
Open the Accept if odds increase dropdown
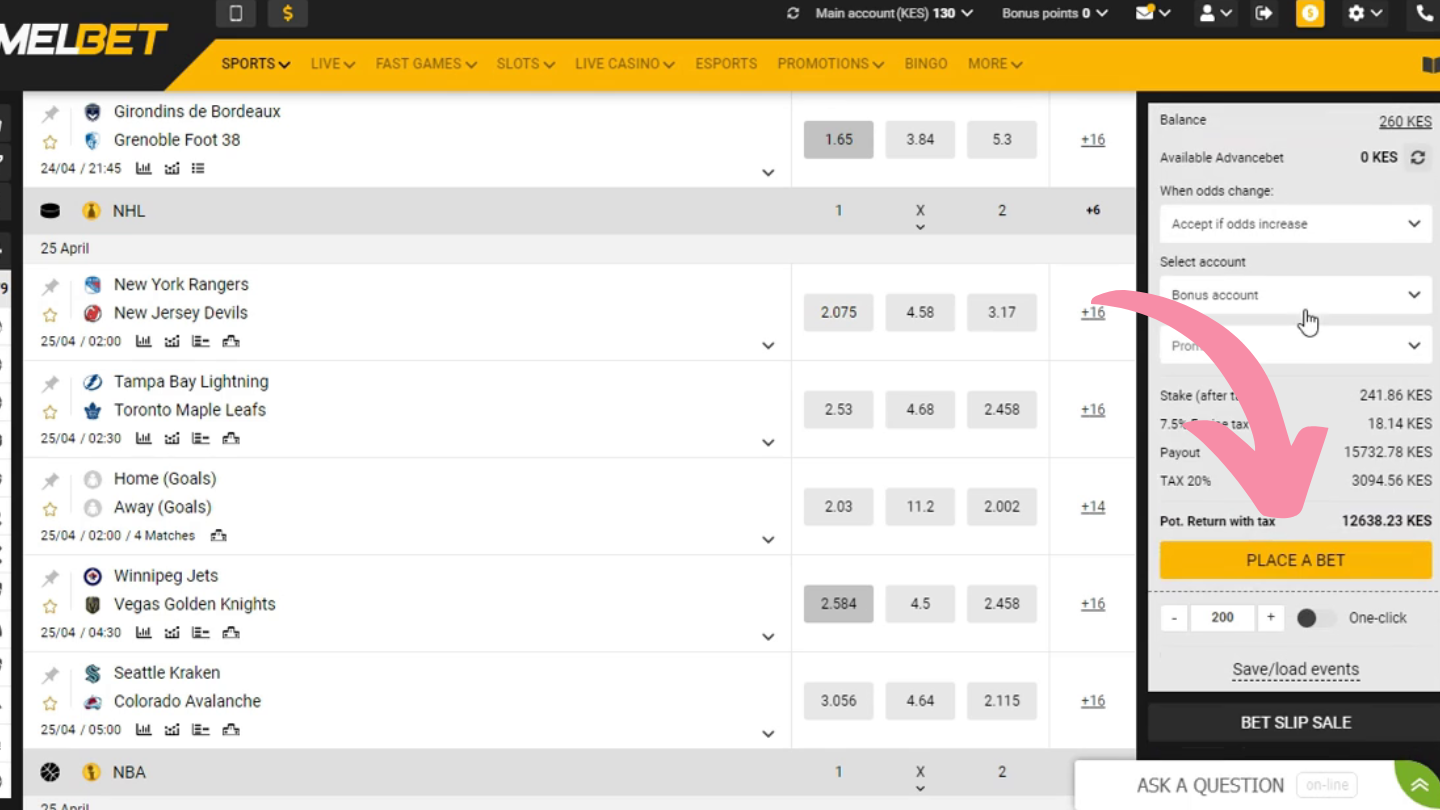1296,224
